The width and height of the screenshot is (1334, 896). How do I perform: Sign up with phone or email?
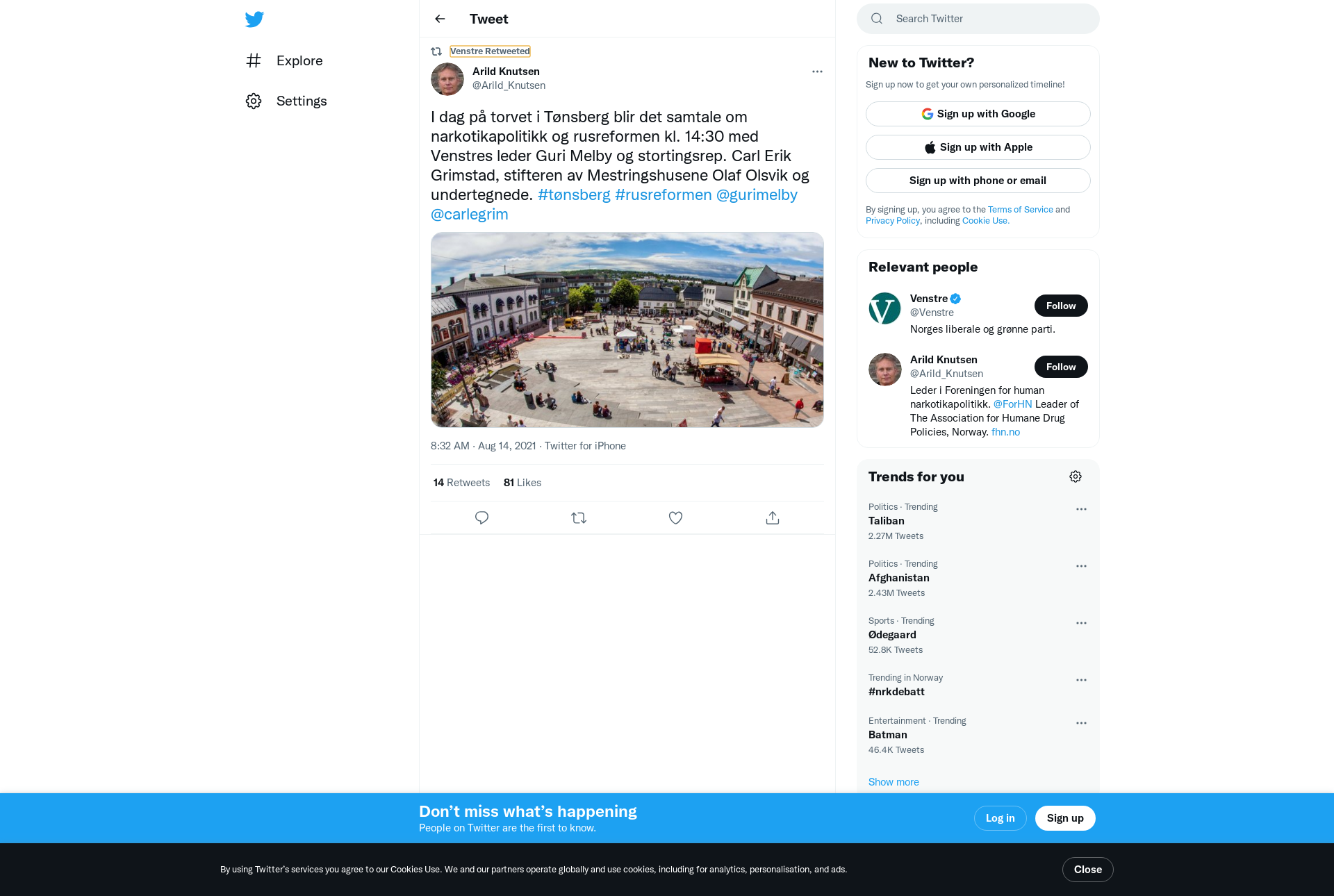pos(978,181)
